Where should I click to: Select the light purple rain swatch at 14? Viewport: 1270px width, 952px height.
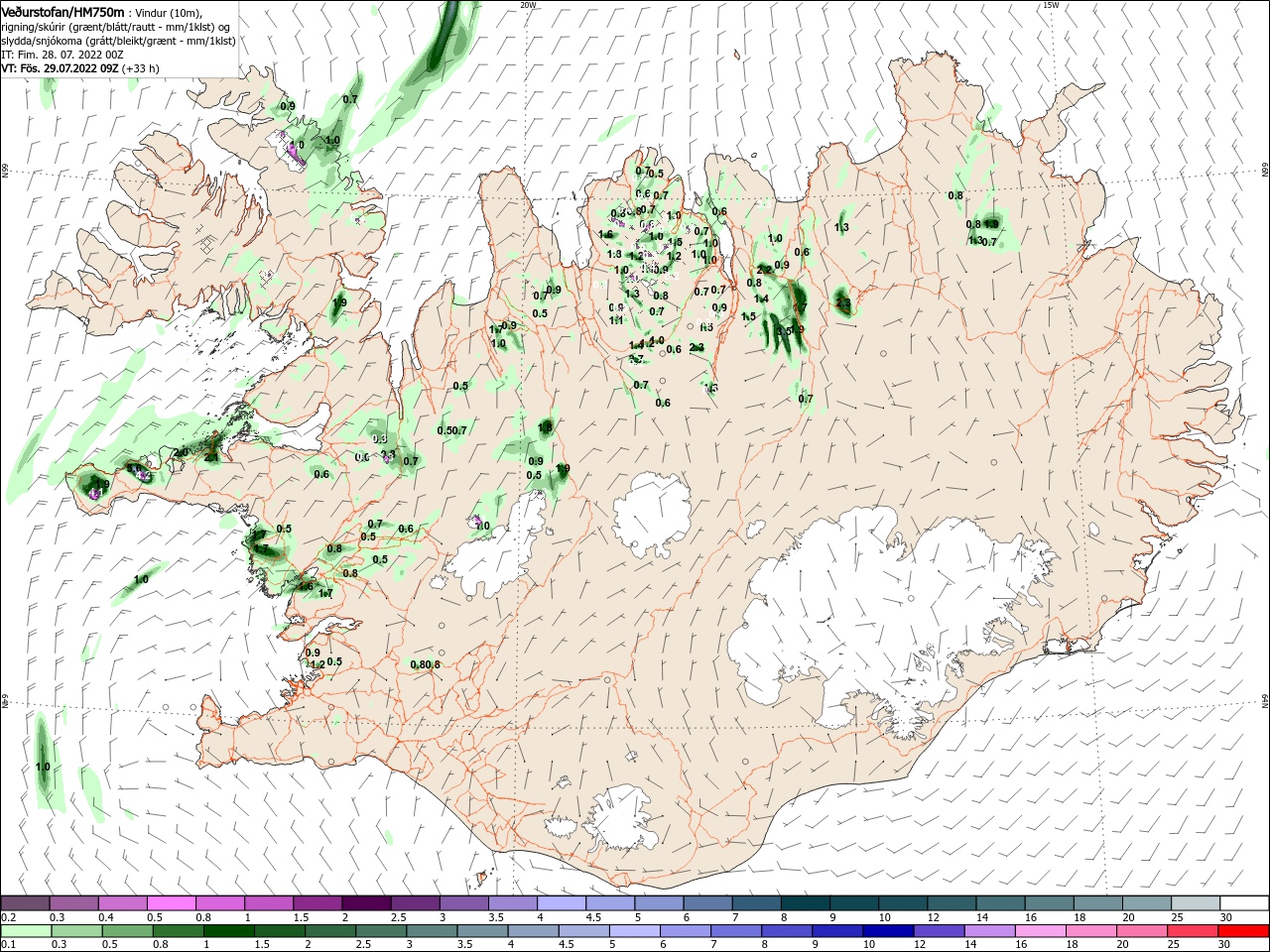point(989,931)
